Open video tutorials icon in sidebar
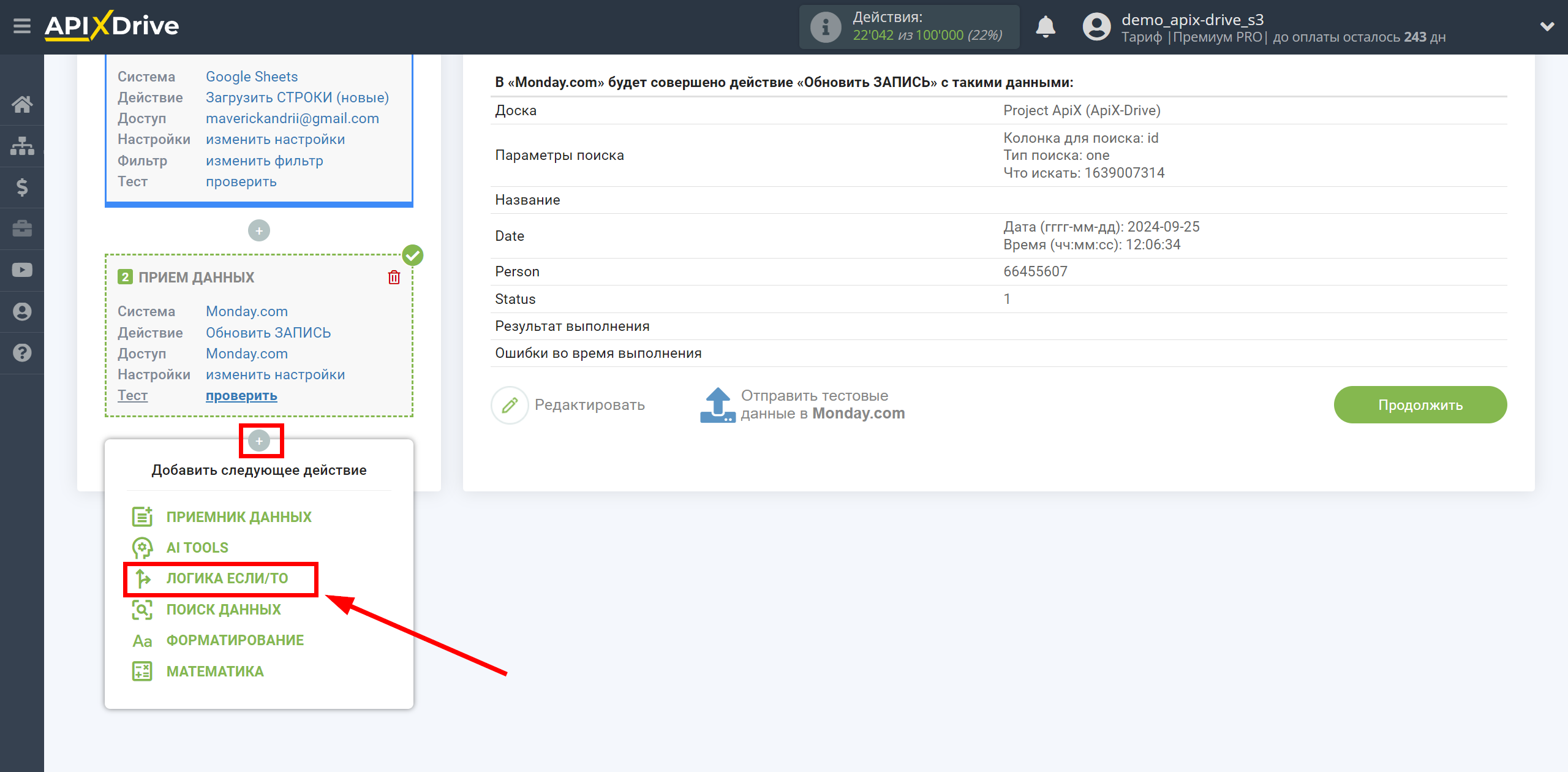 [x=22, y=270]
